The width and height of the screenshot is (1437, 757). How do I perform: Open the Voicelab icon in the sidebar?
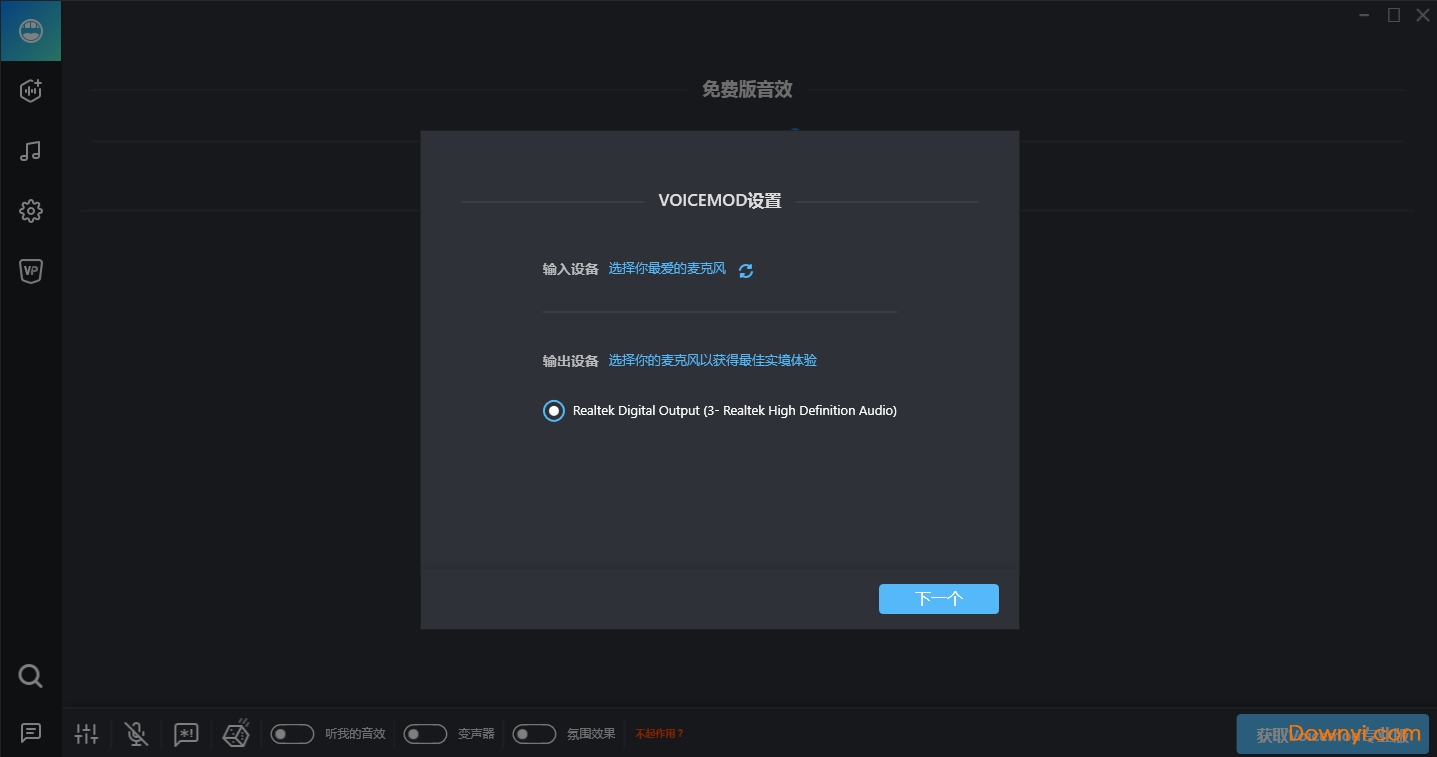pos(30,90)
